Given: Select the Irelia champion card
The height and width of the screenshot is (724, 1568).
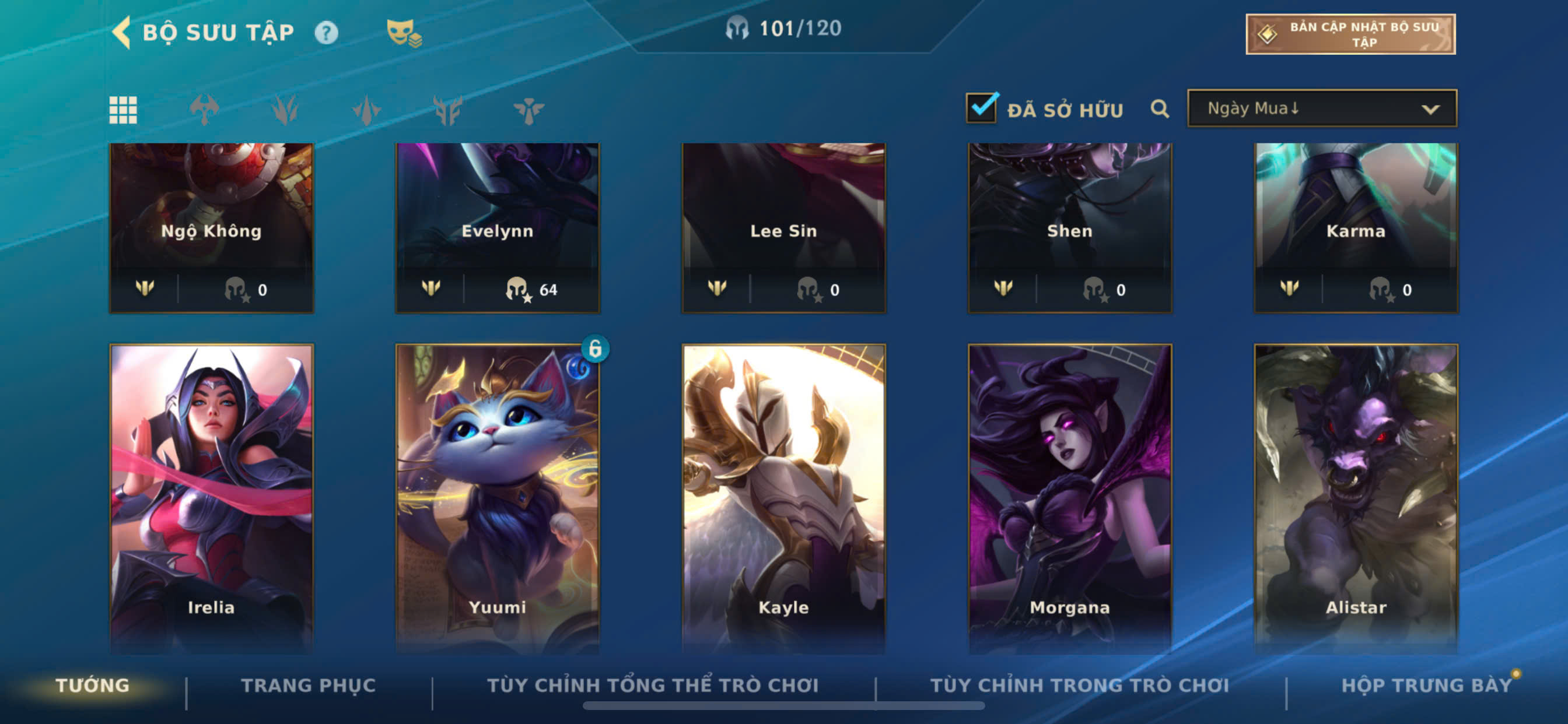Looking at the screenshot, I should (211, 499).
